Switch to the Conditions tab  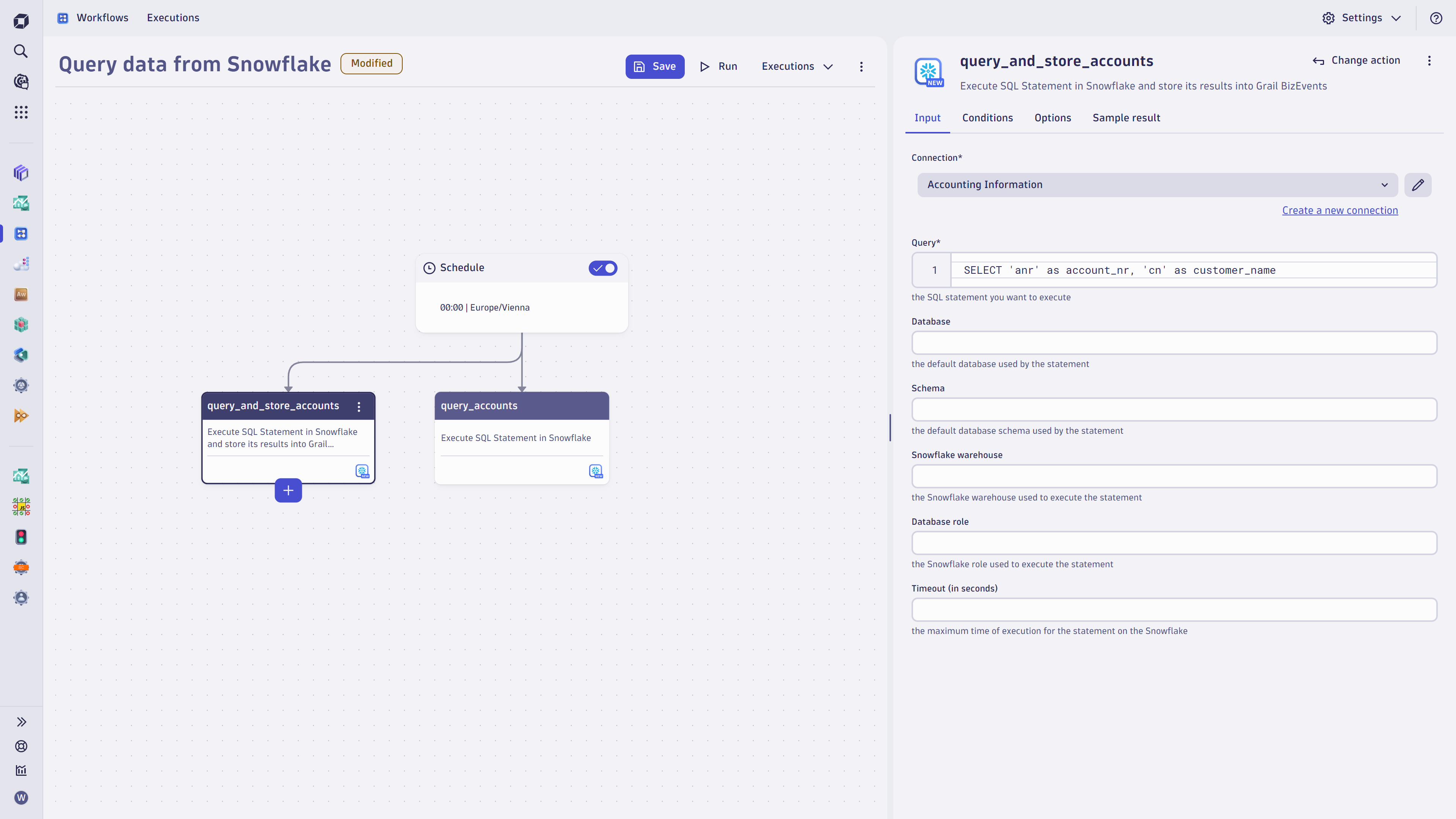(987, 118)
